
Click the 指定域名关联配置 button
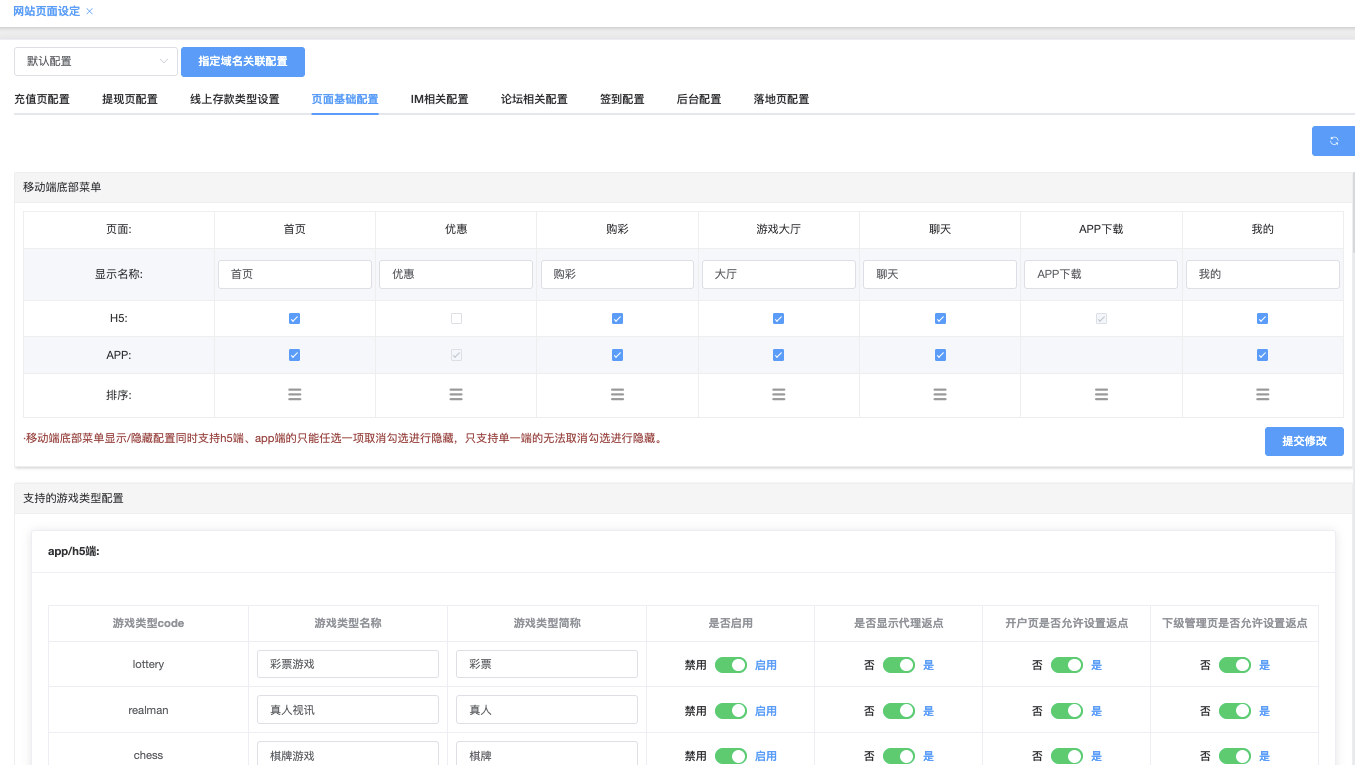point(243,61)
